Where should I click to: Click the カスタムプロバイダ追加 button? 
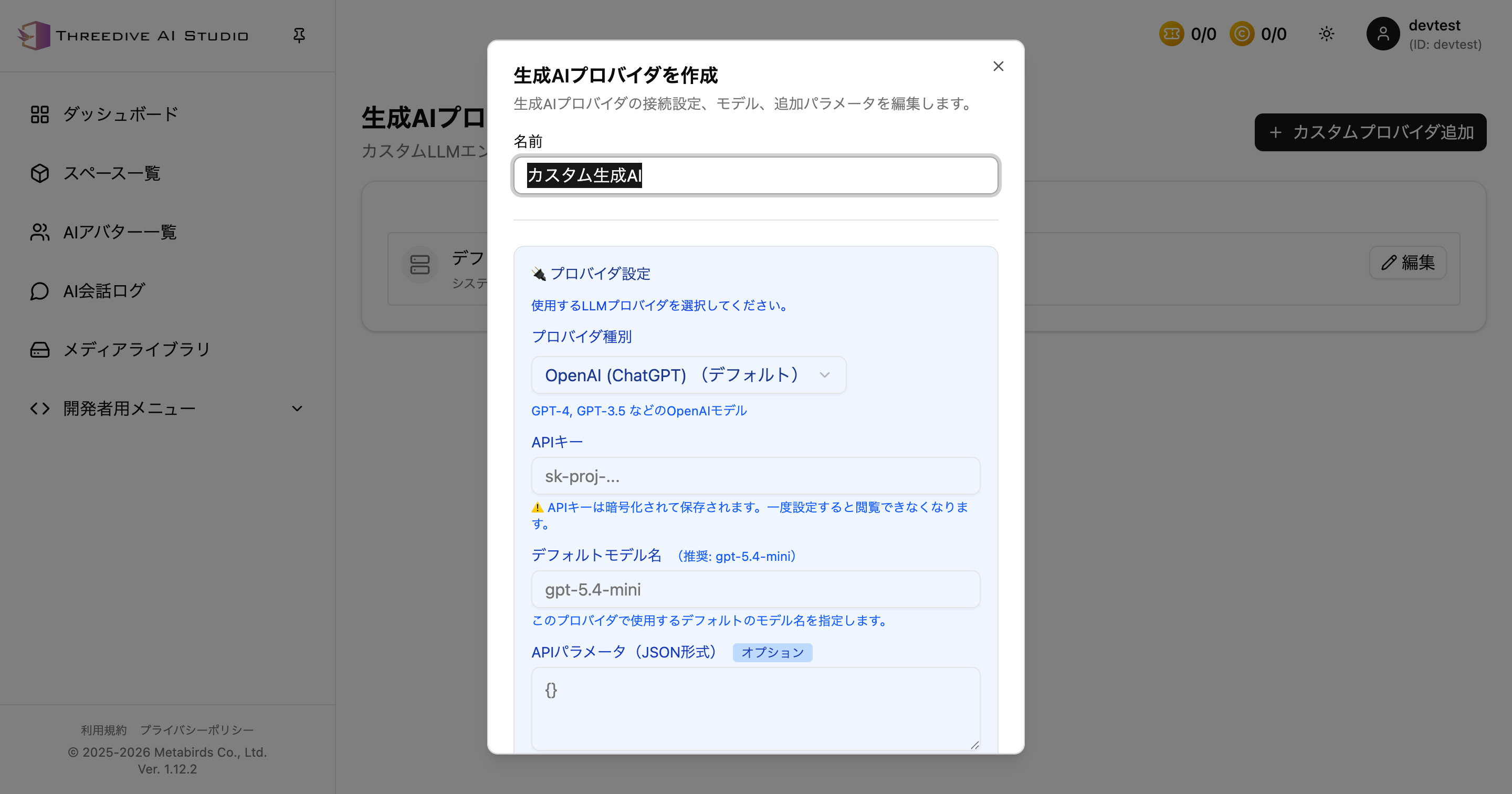pos(1370,132)
